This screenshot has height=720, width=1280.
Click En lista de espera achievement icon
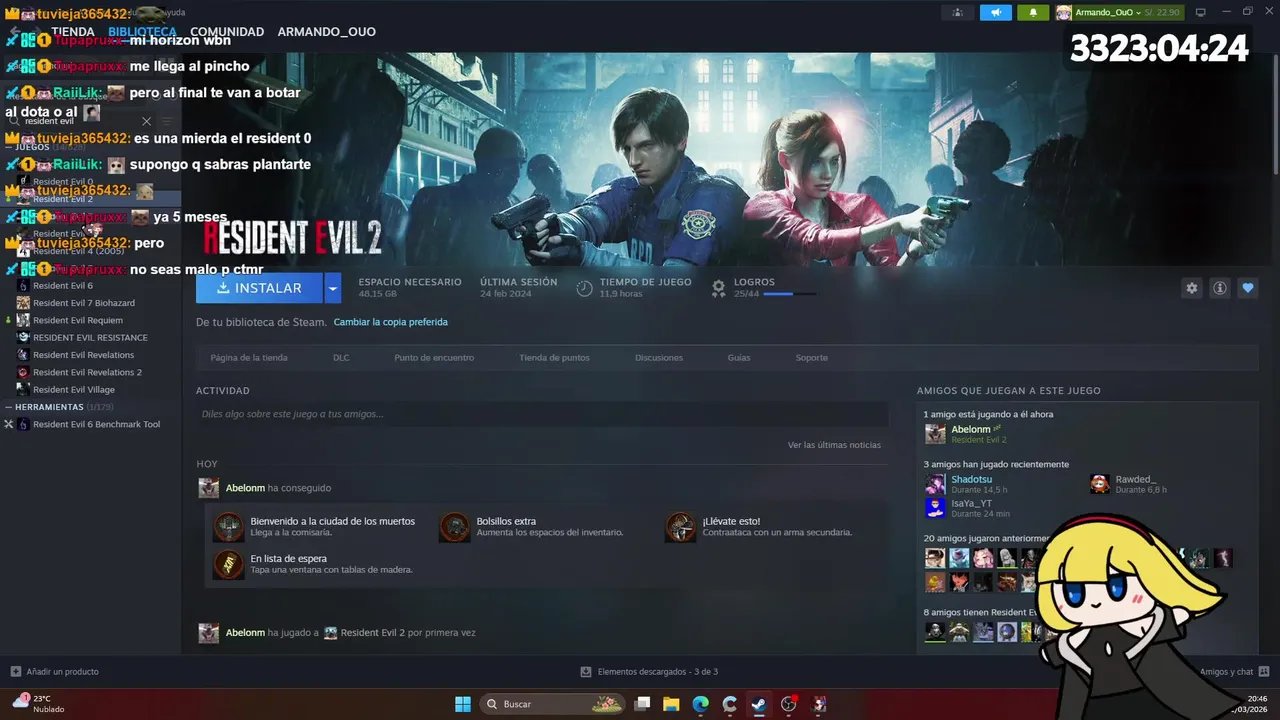pyautogui.click(x=228, y=564)
